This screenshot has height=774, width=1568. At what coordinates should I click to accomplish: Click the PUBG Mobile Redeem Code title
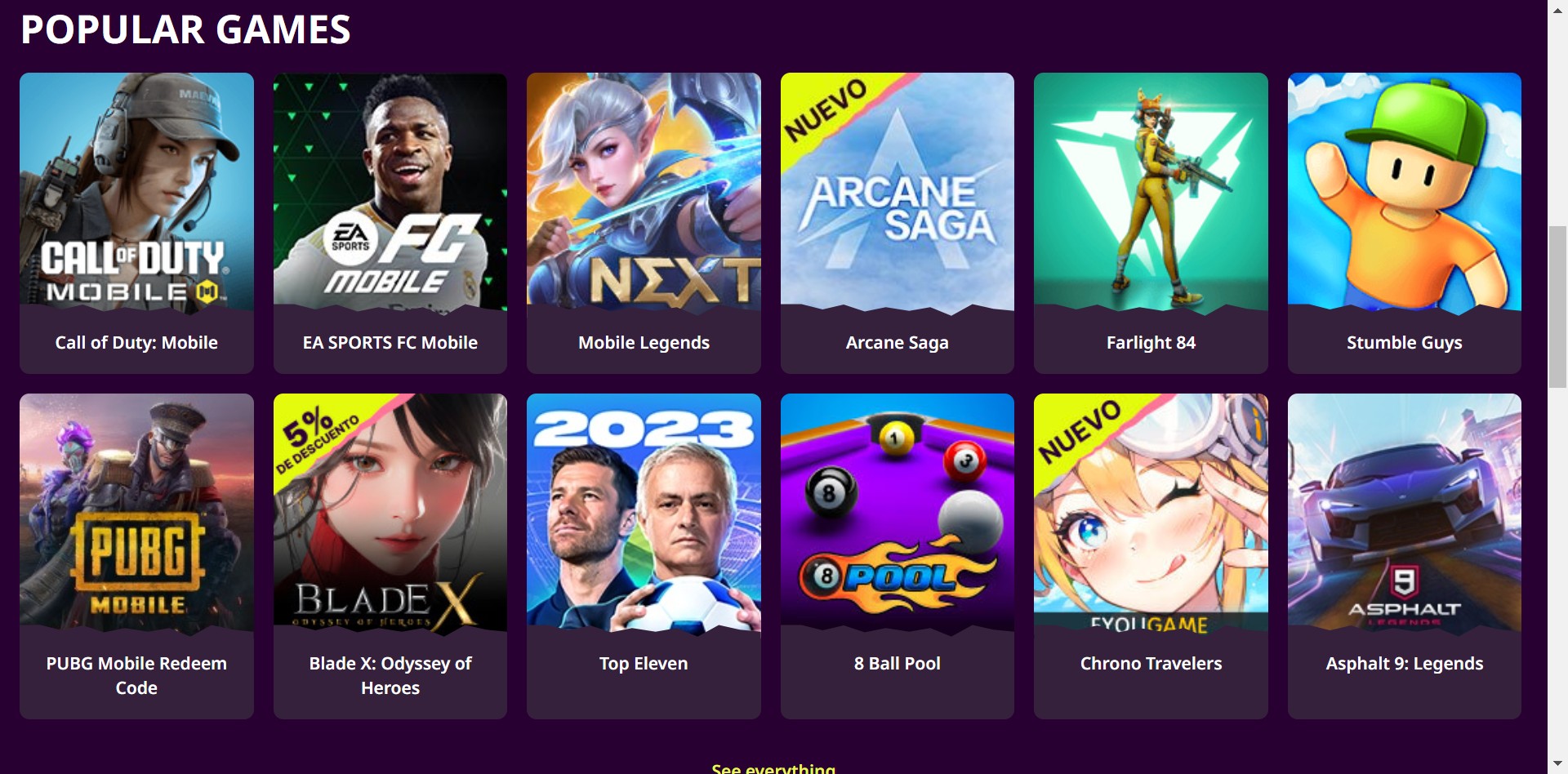click(x=136, y=675)
